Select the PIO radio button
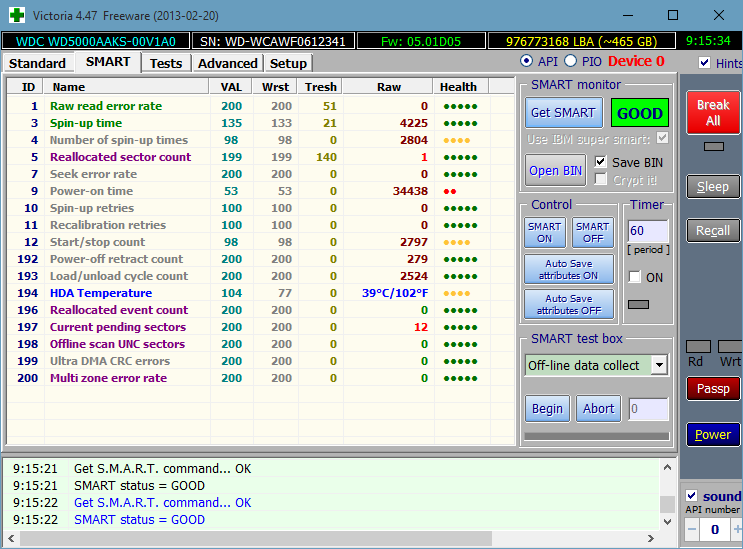Viewport: 743px width, 549px height. 571,61
